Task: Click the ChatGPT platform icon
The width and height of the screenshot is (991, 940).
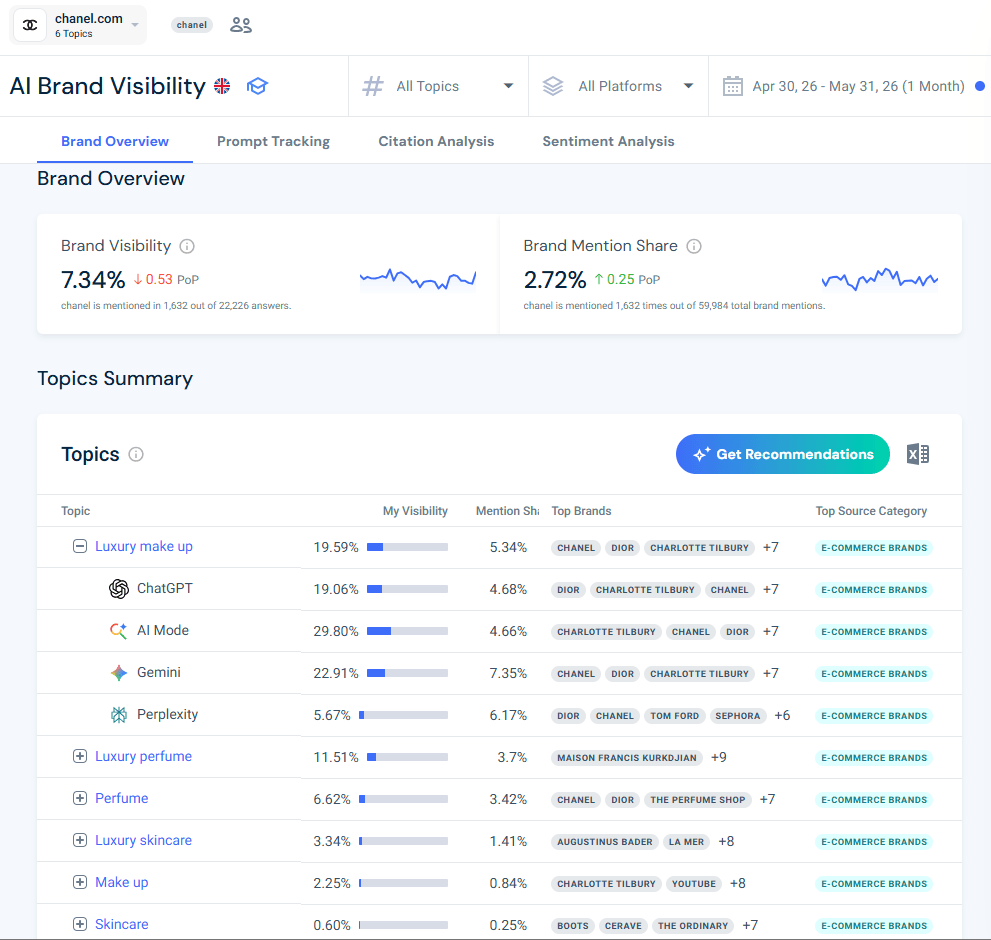Action: [119, 589]
